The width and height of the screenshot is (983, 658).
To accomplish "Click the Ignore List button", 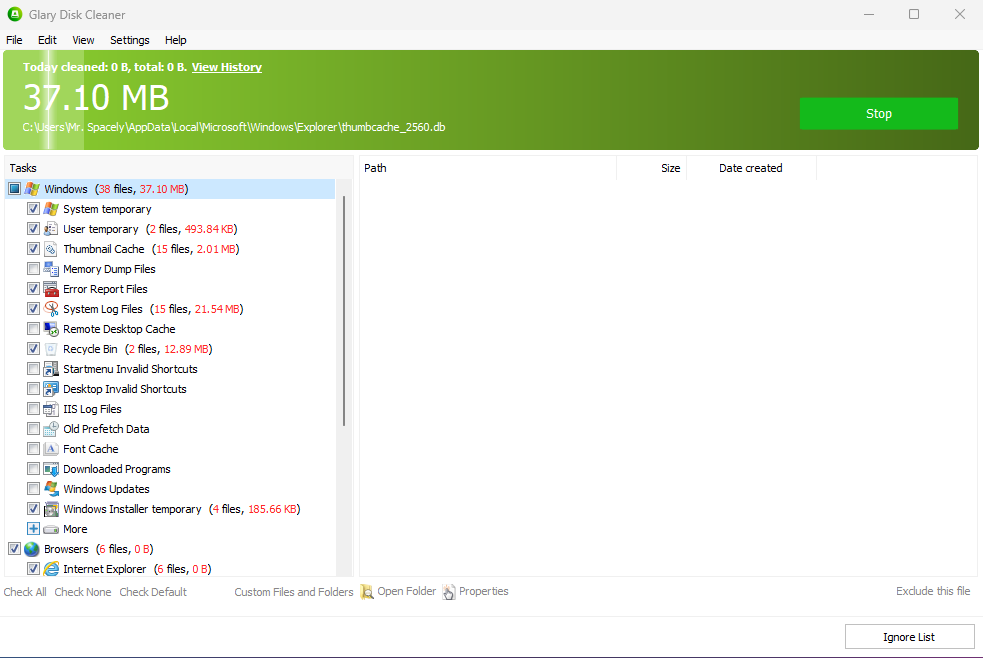I will (x=909, y=637).
